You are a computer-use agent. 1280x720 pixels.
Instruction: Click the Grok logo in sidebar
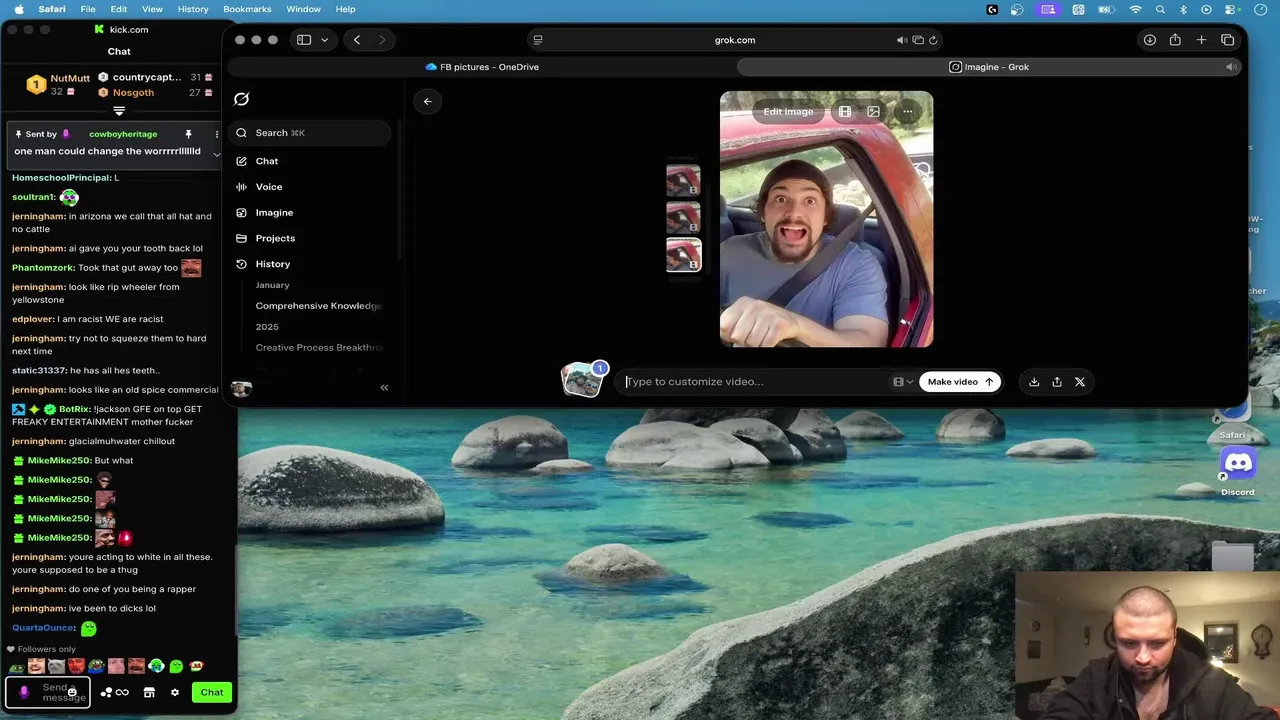pos(241,99)
